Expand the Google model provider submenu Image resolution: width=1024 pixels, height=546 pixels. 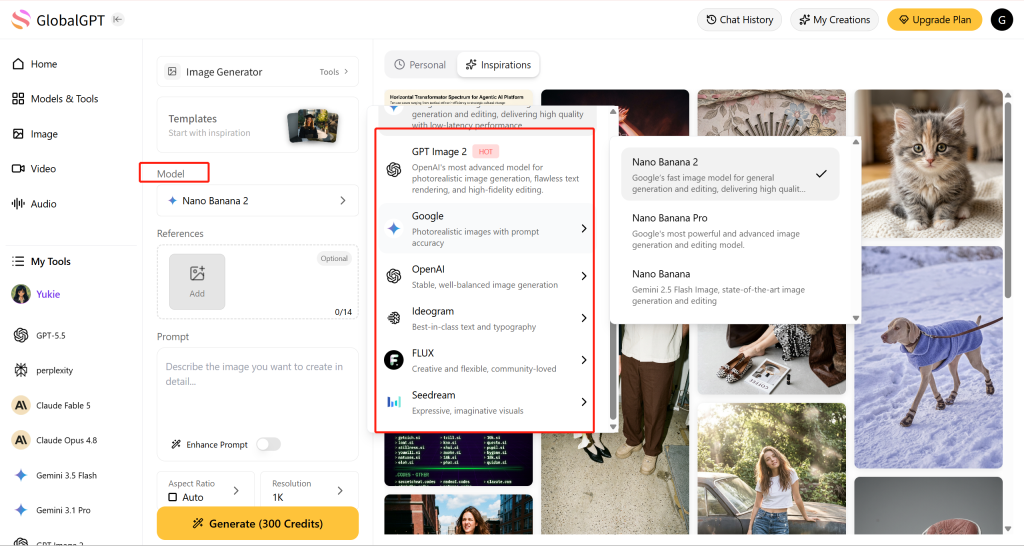487,229
